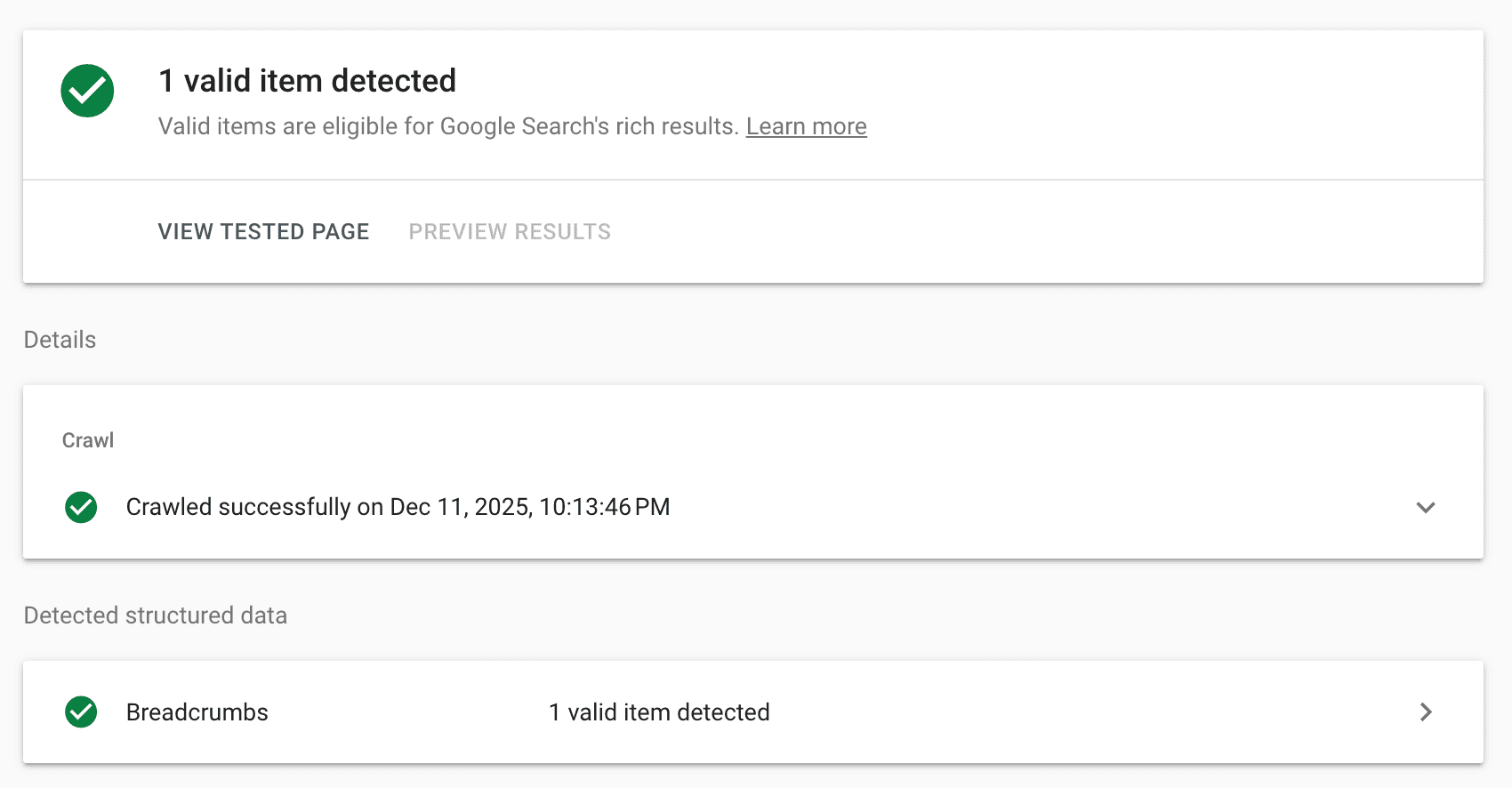
Task: Click the checkmark inside the crawl status circle
Action: (x=81, y=507)
